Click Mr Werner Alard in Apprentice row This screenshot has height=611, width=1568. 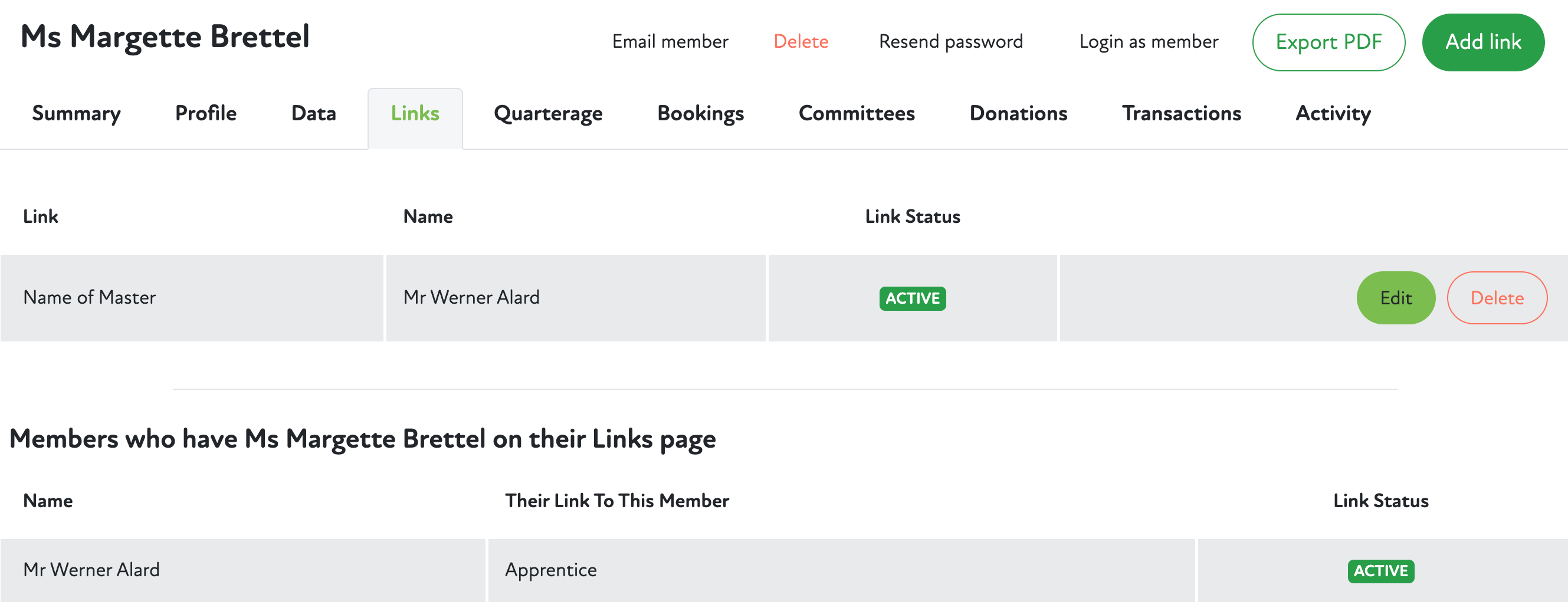(91, 570)
